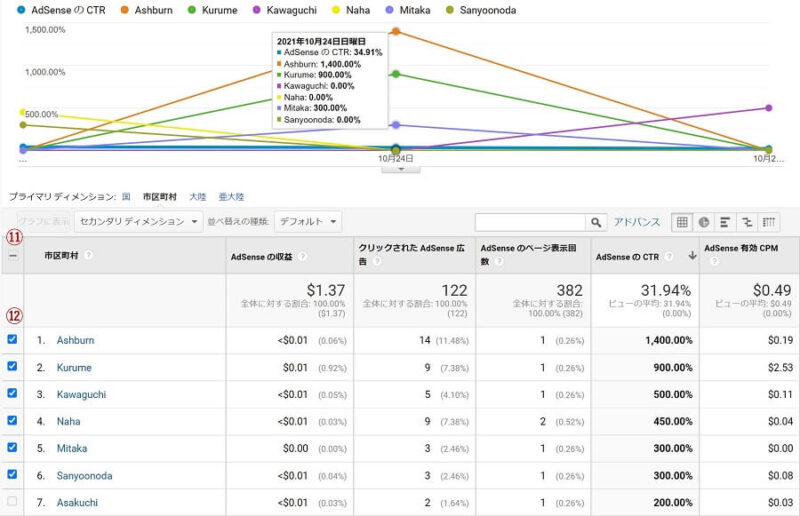The width and height of the screenshot is (800, 516).
Task: Open the Ashburn city link
Action: 76,340
